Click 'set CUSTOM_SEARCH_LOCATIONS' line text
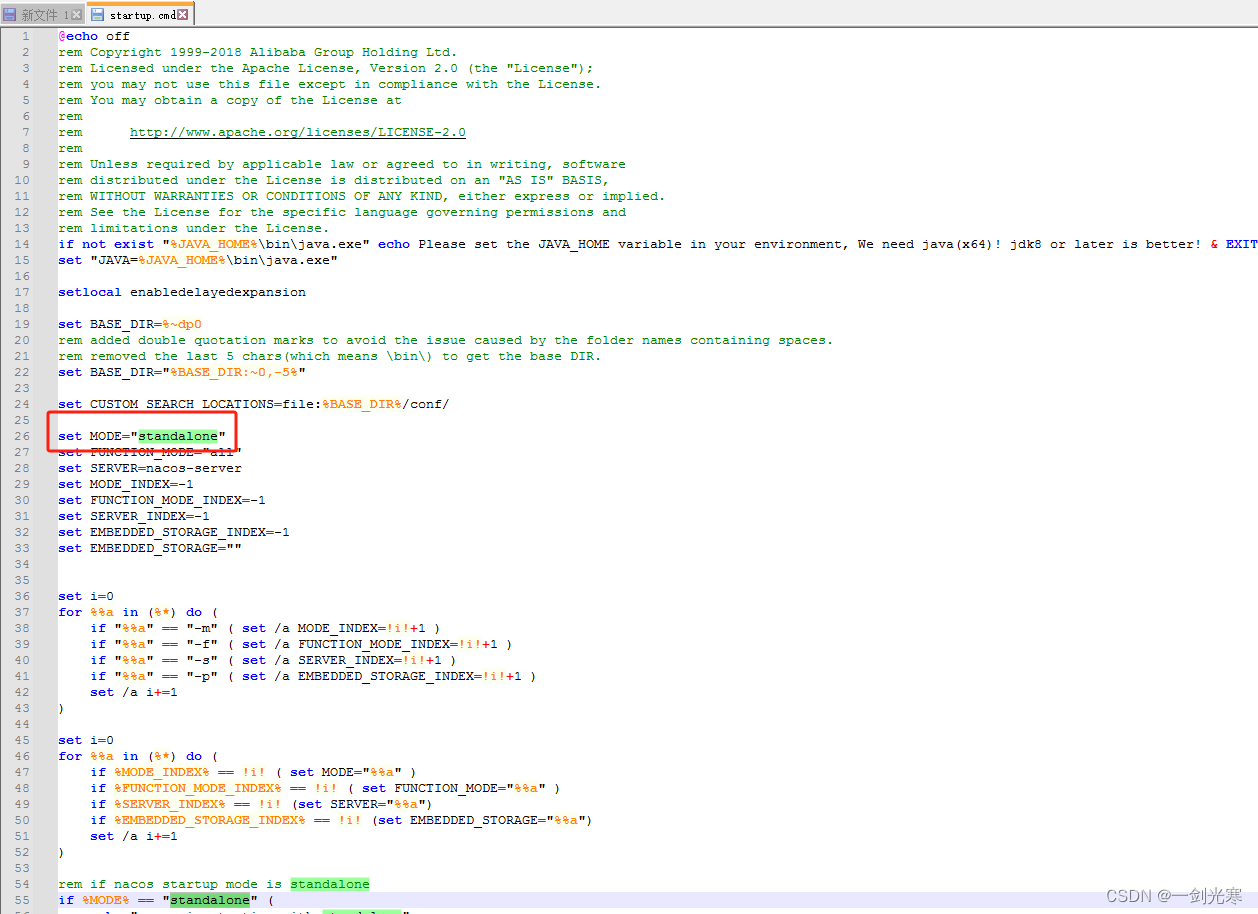This screenshot has height=914, width=1258. click(254, 404)
